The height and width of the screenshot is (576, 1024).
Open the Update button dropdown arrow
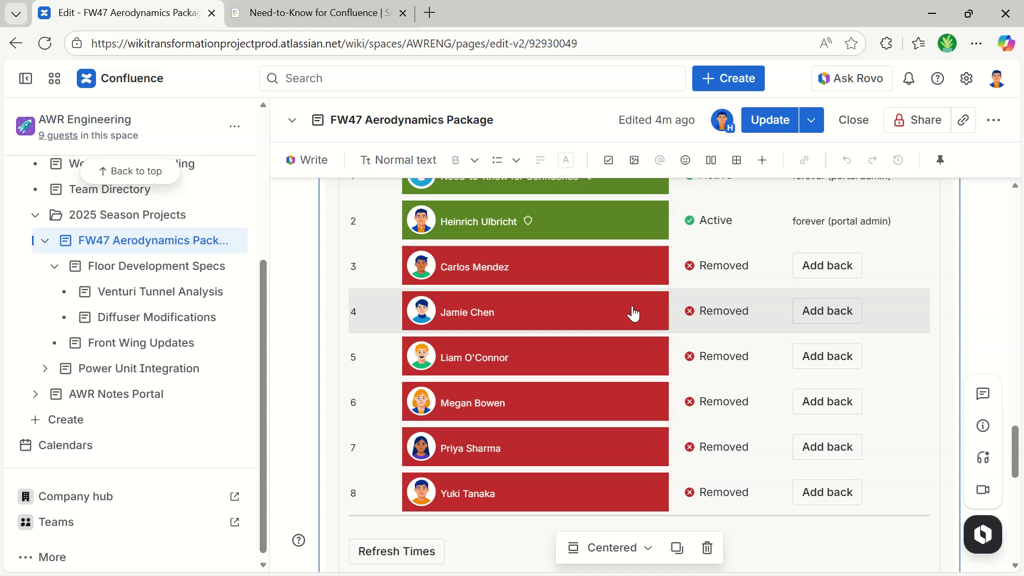pyautogui.click(x=811, y=120)
